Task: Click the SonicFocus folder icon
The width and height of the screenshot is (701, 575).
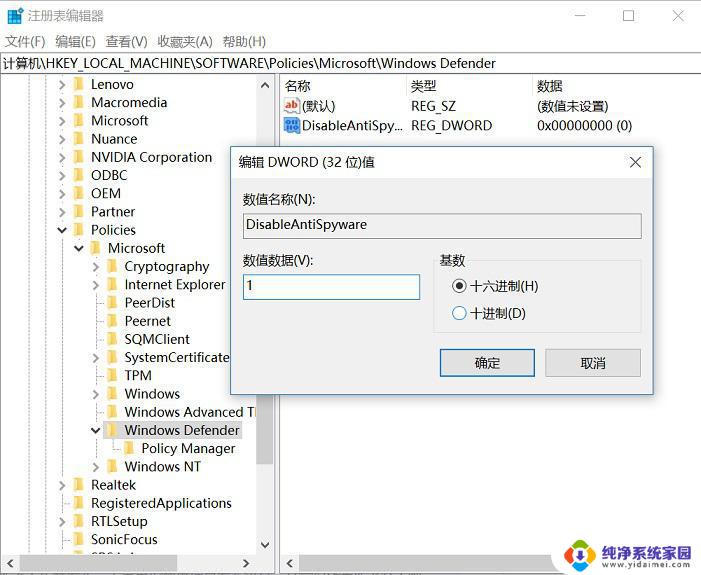Action: 79,540
